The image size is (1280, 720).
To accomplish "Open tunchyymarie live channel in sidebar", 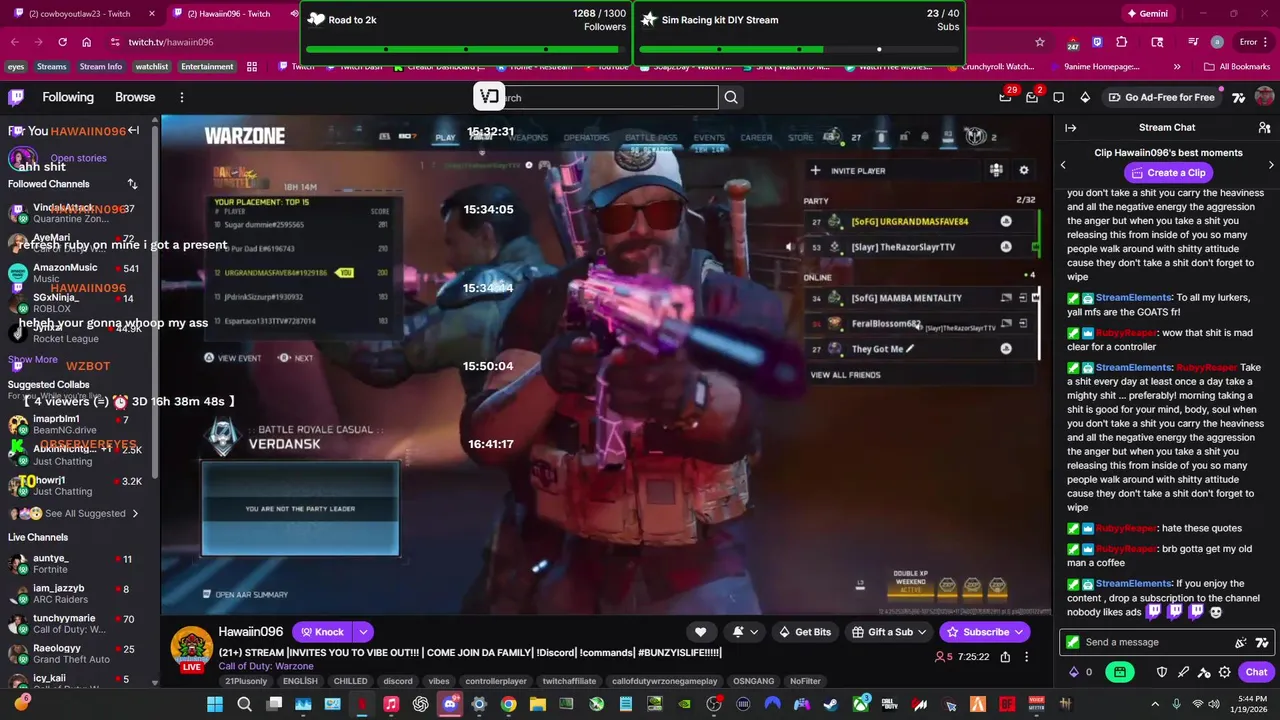I will [75, 623].
